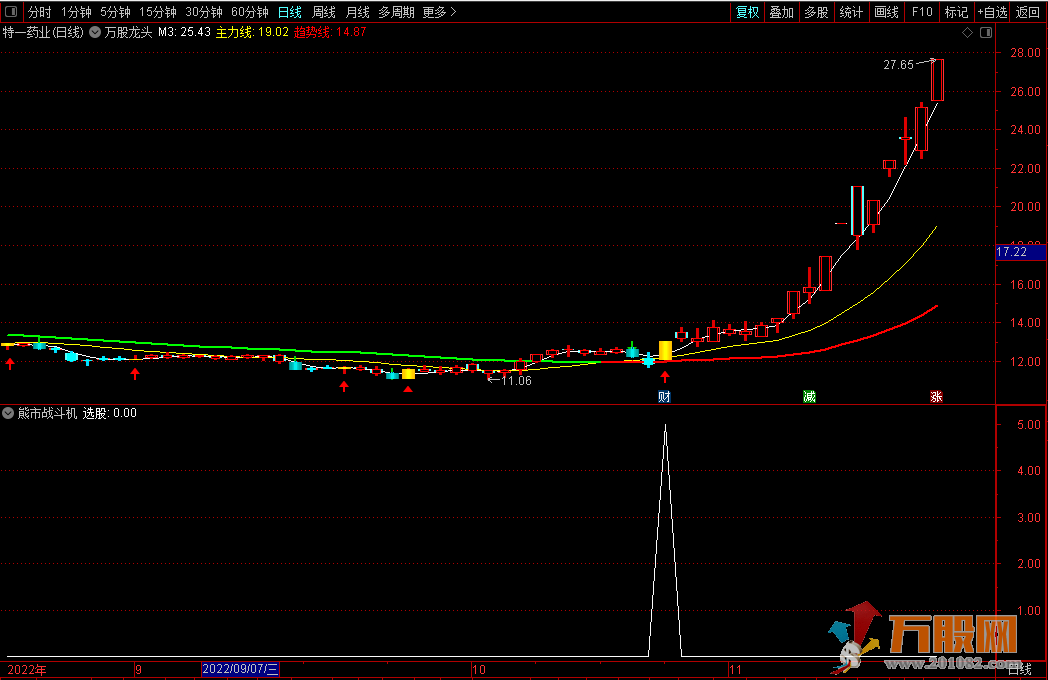
Task: Select the 60分钟 period
Action: (250, 12)
